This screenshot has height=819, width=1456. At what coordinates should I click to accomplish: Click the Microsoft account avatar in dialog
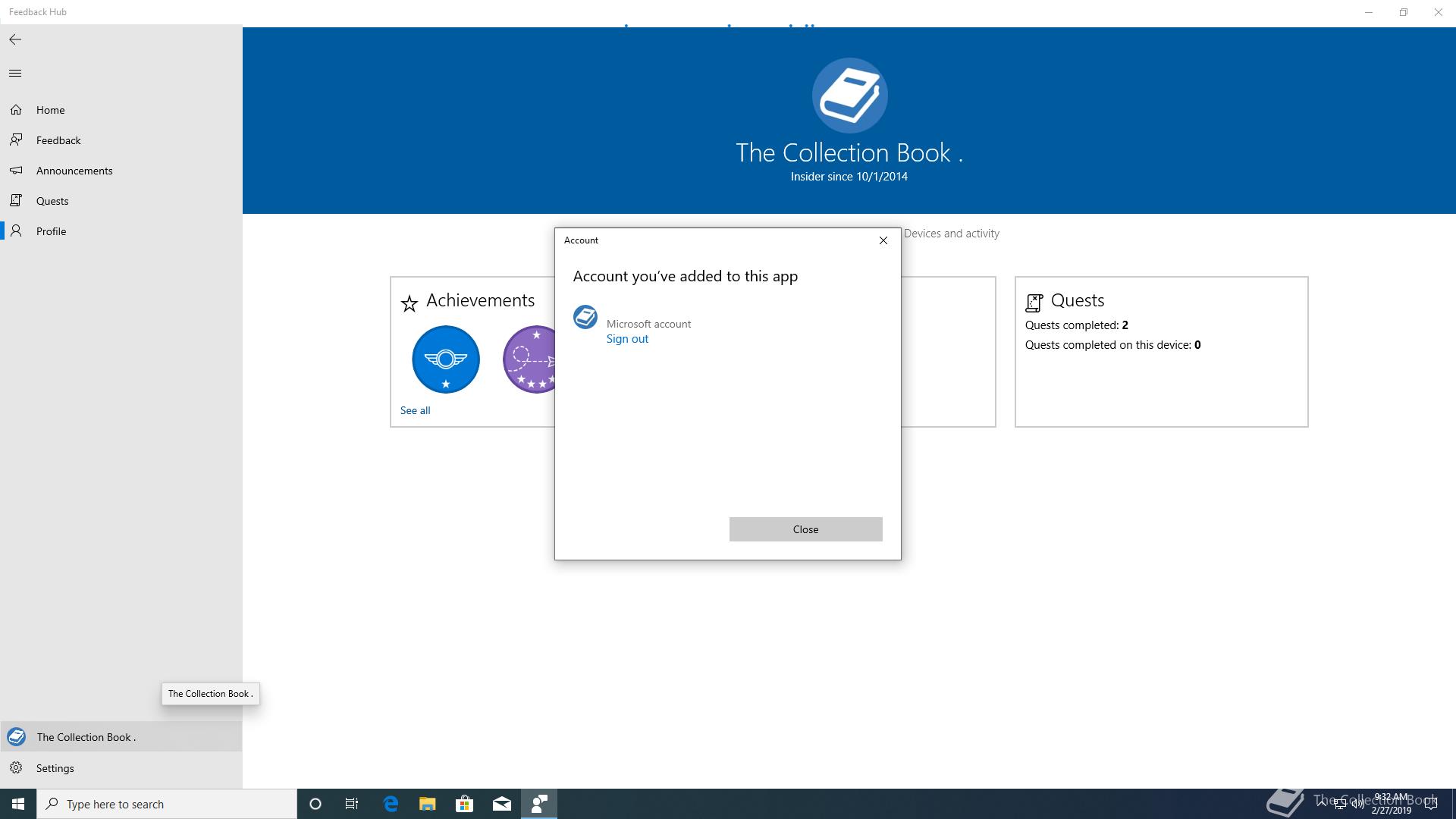tap(585, 317)
